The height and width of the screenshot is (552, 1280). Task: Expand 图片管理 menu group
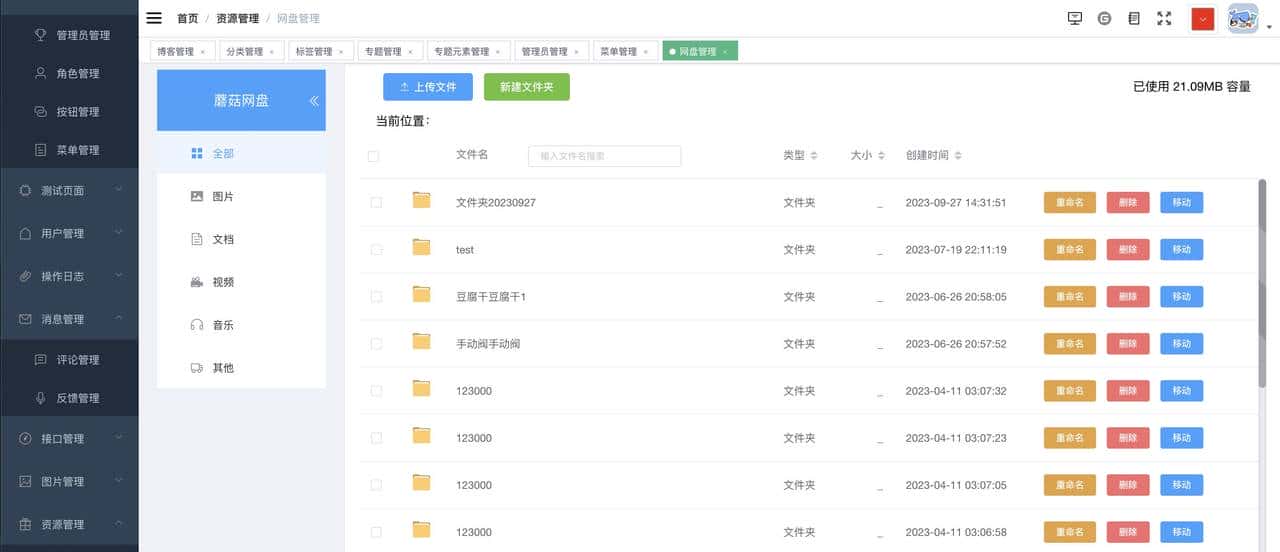click(69, 481)
